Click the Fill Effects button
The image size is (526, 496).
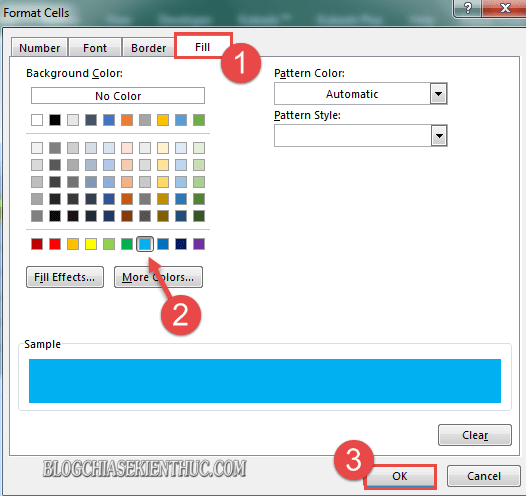tap(65, 277)
